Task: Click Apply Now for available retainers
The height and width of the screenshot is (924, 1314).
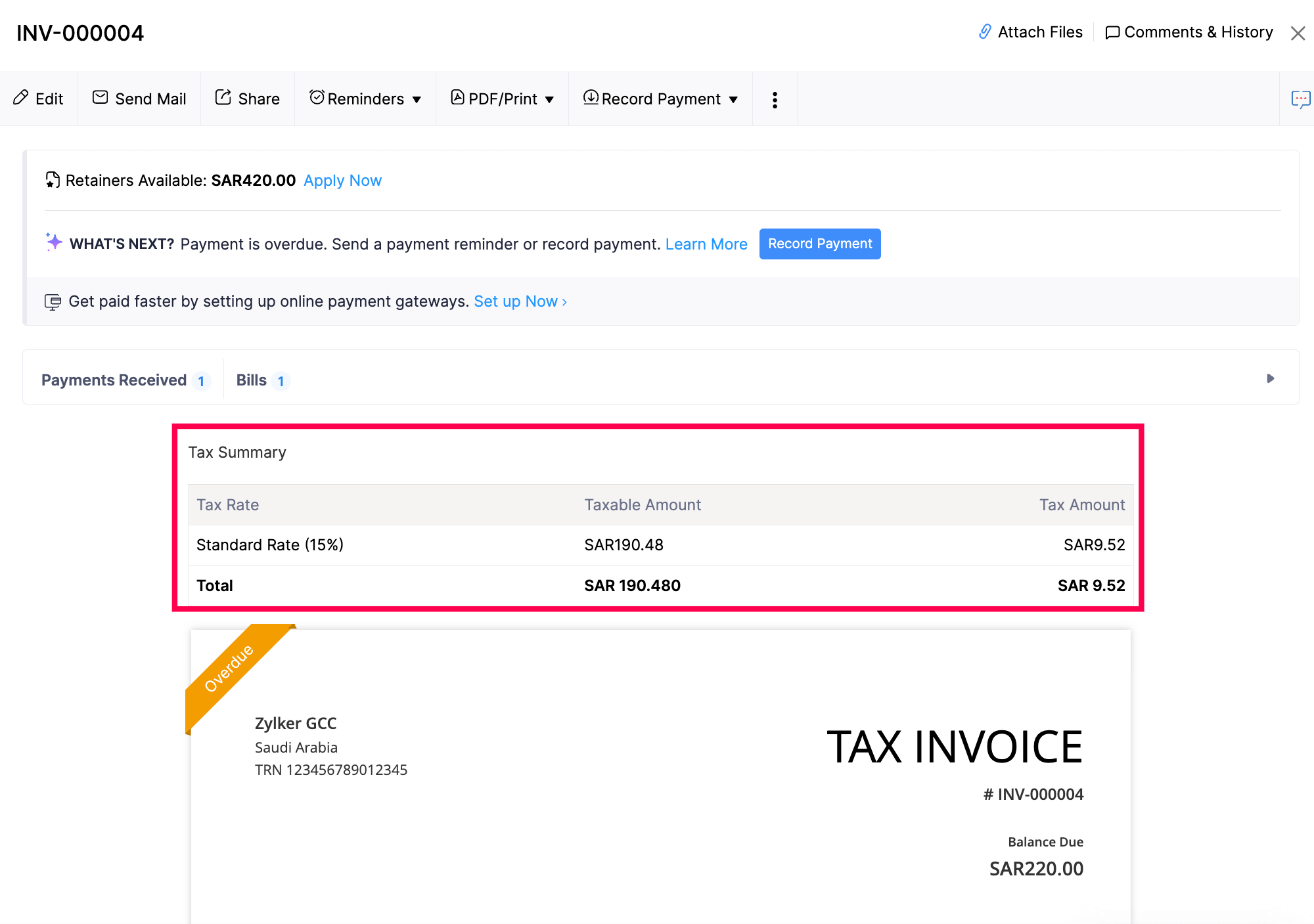Action: coord(342,180)
